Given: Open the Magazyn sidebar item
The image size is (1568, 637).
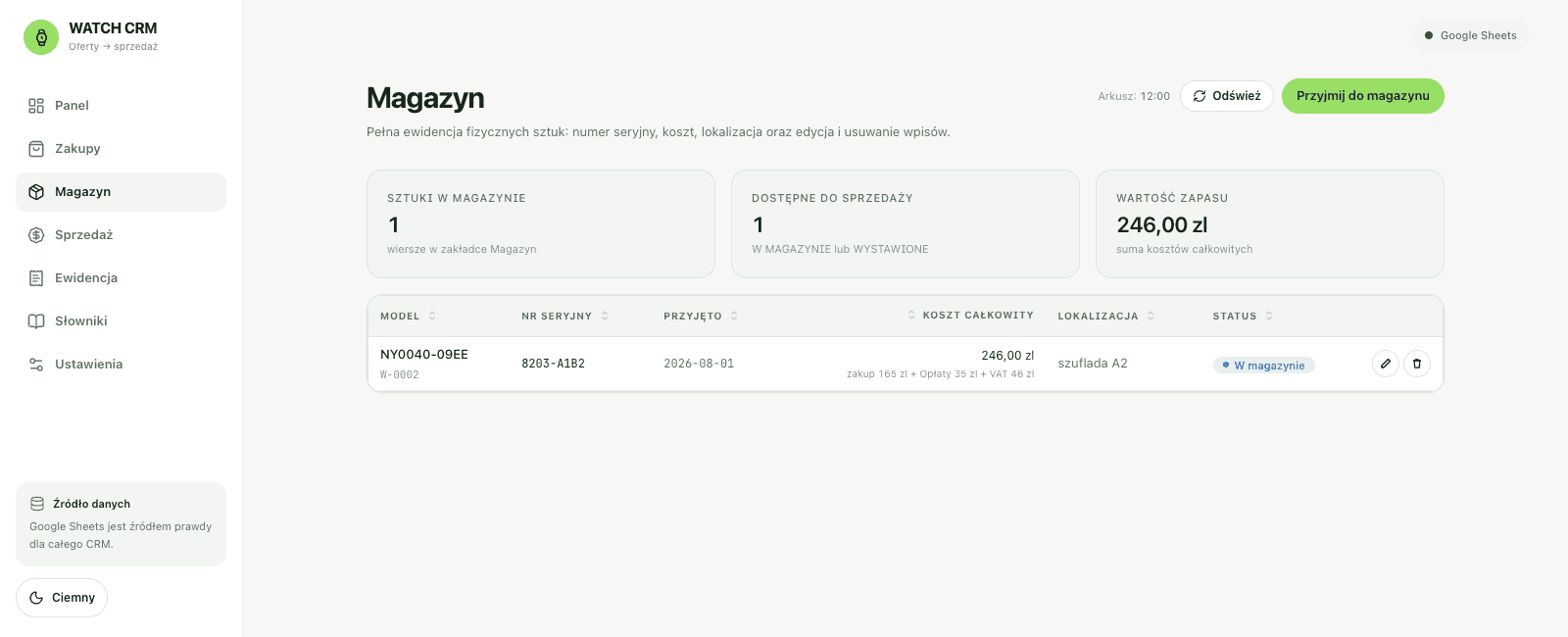Looking at the screenshot, I should pyautogui.click(x=121, y=192).
